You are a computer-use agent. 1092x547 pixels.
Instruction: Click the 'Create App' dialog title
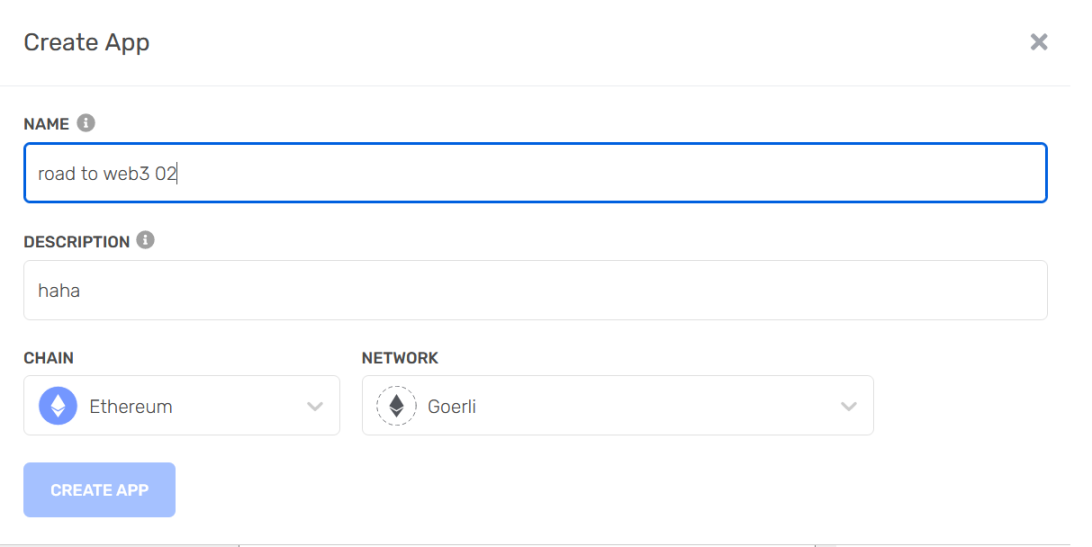[87, 43]
